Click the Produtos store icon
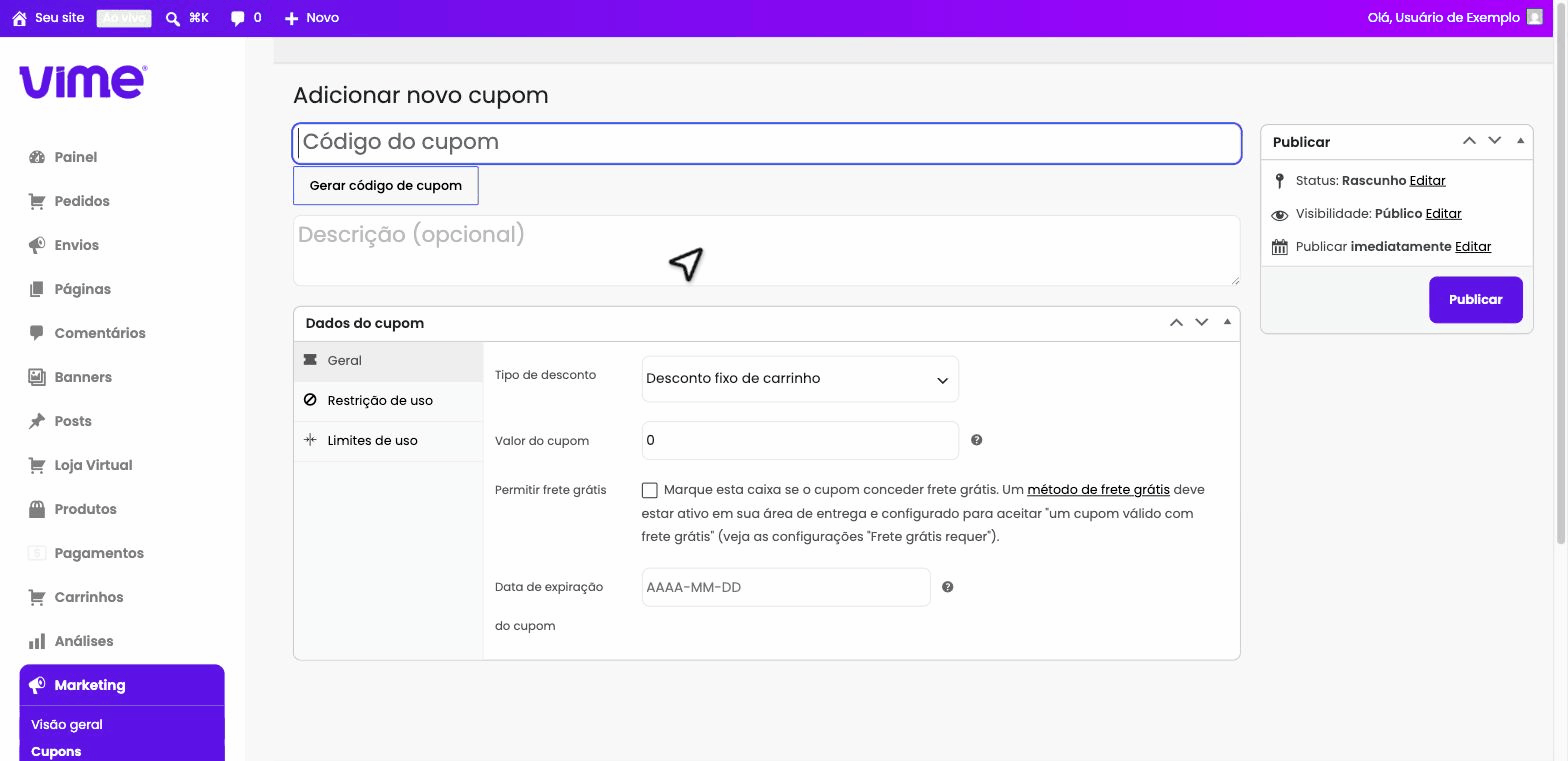This screenshot has height=761, width=1568. point(37,509)
